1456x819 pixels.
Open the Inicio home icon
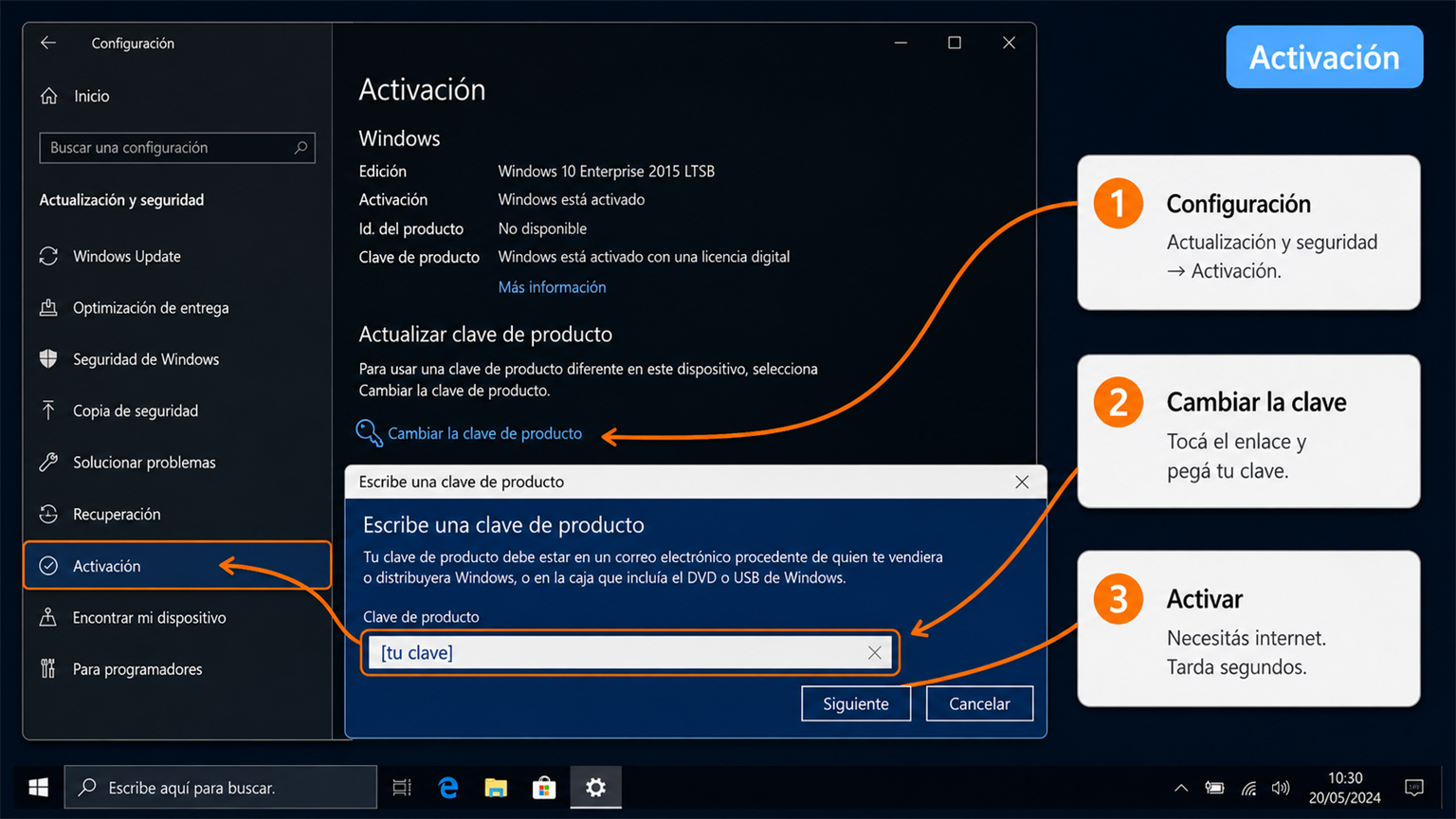pyautogui.click(x=49, y=96)
